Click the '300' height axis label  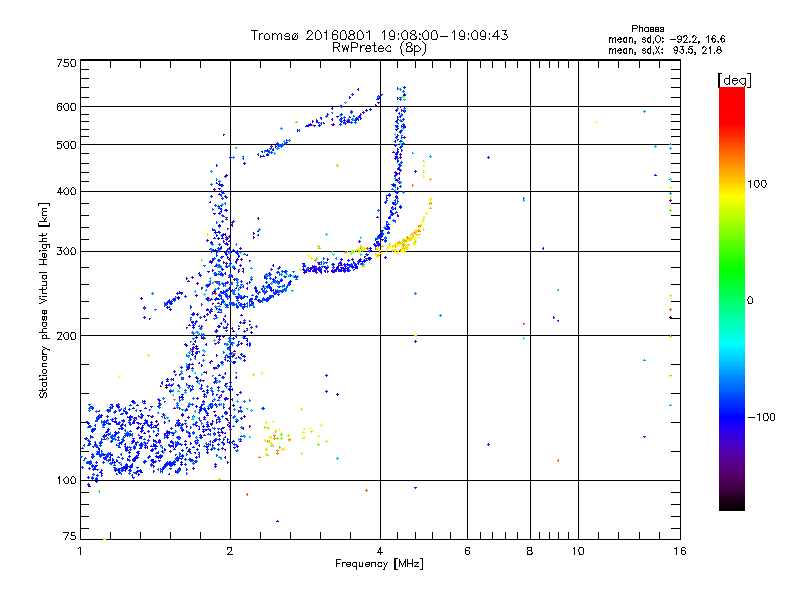click(66, 251)
